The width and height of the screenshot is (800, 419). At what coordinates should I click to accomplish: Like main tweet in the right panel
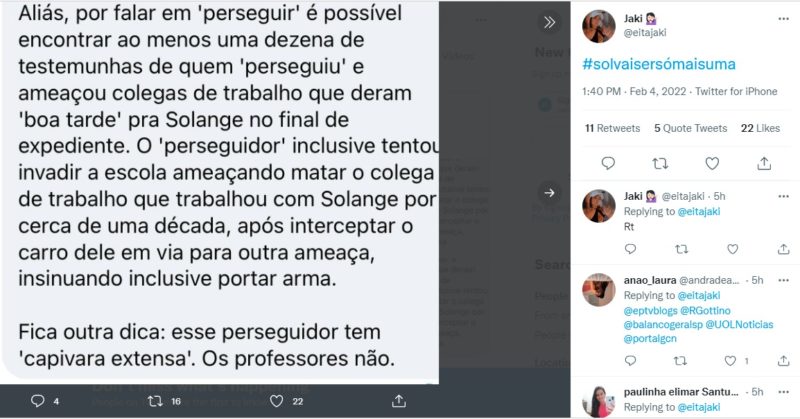[712, 163]
